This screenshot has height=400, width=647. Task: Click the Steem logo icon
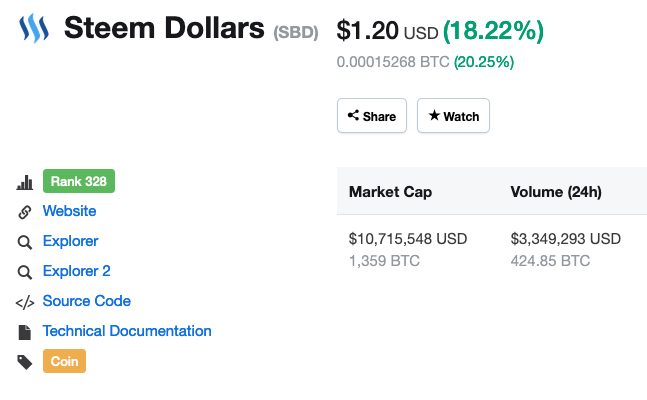[34, 29]
